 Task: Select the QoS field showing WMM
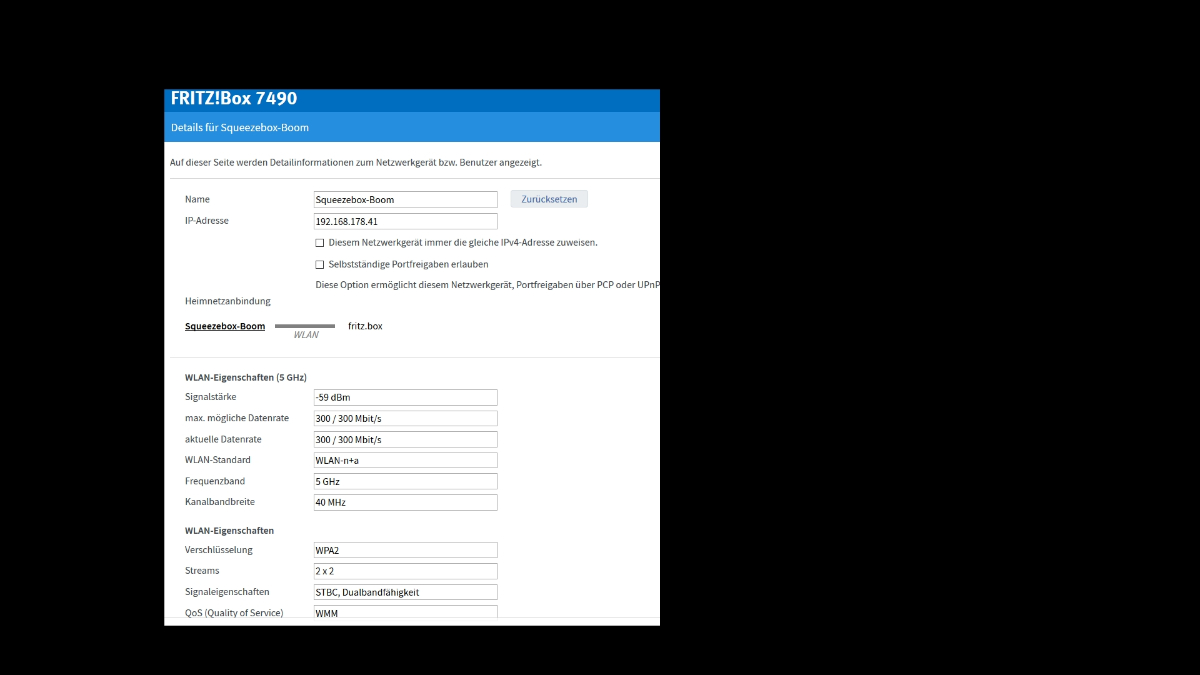point(405,612)
